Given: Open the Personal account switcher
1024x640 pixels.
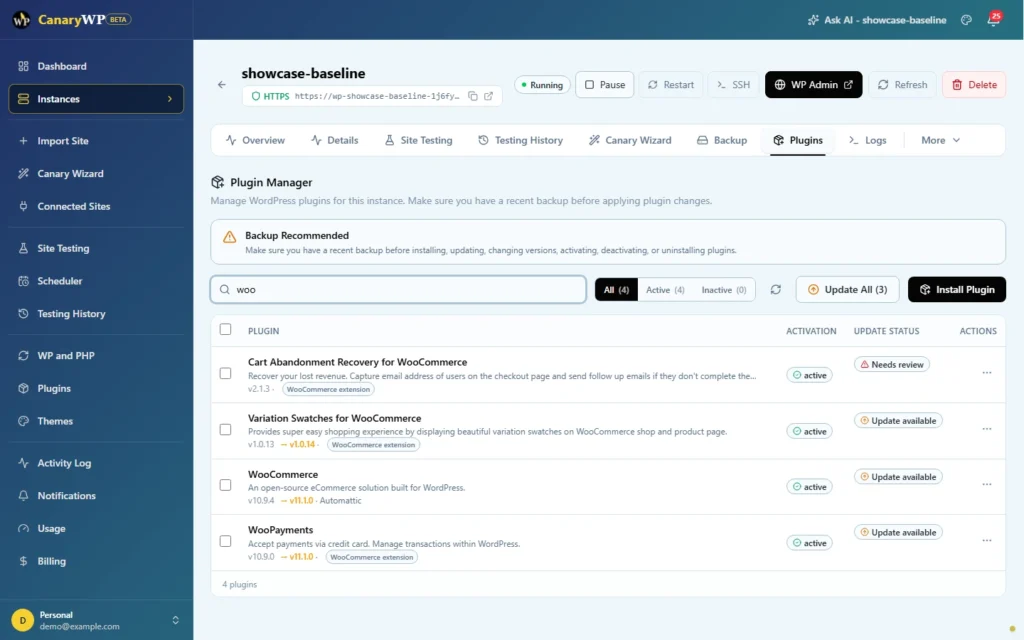Looking at the screenshot, I should 96,620.
